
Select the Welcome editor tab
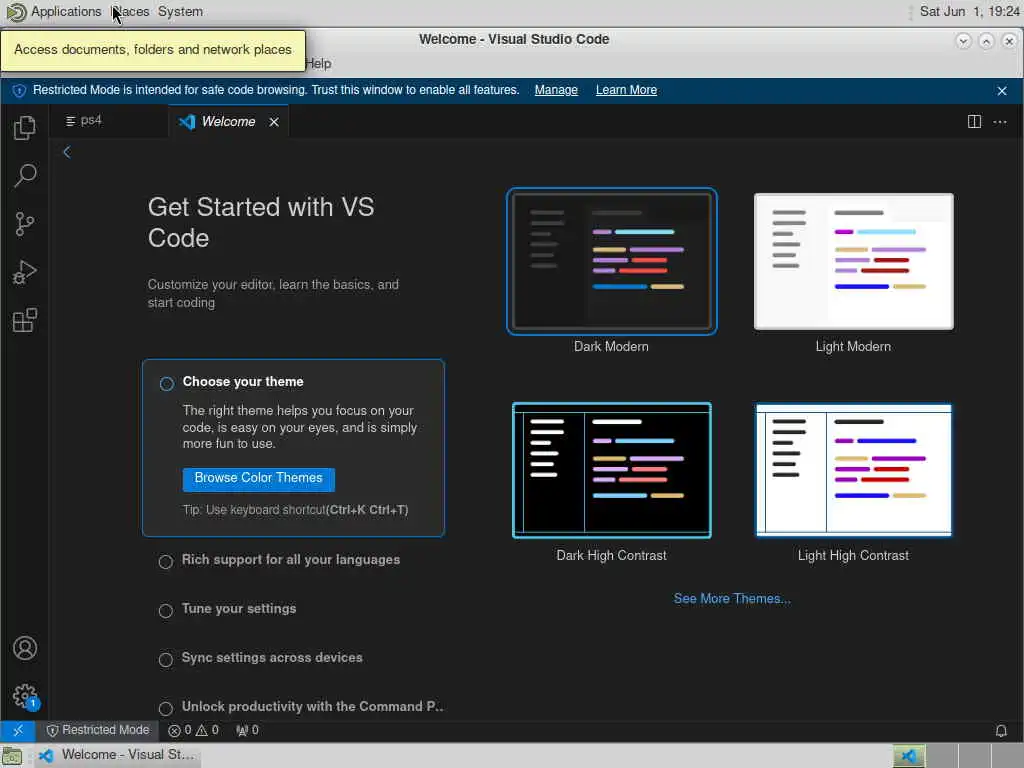[229, 121]
